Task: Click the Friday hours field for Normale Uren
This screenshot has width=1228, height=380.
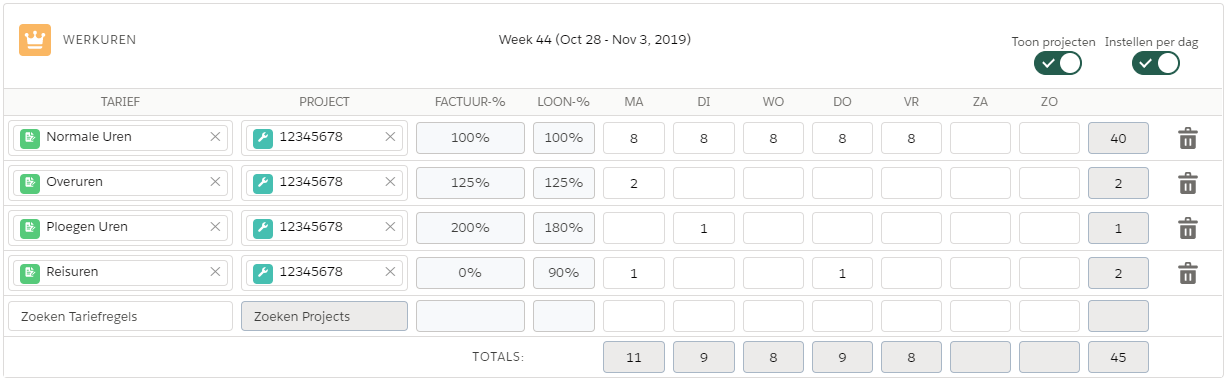Action: tap(911, 138)
